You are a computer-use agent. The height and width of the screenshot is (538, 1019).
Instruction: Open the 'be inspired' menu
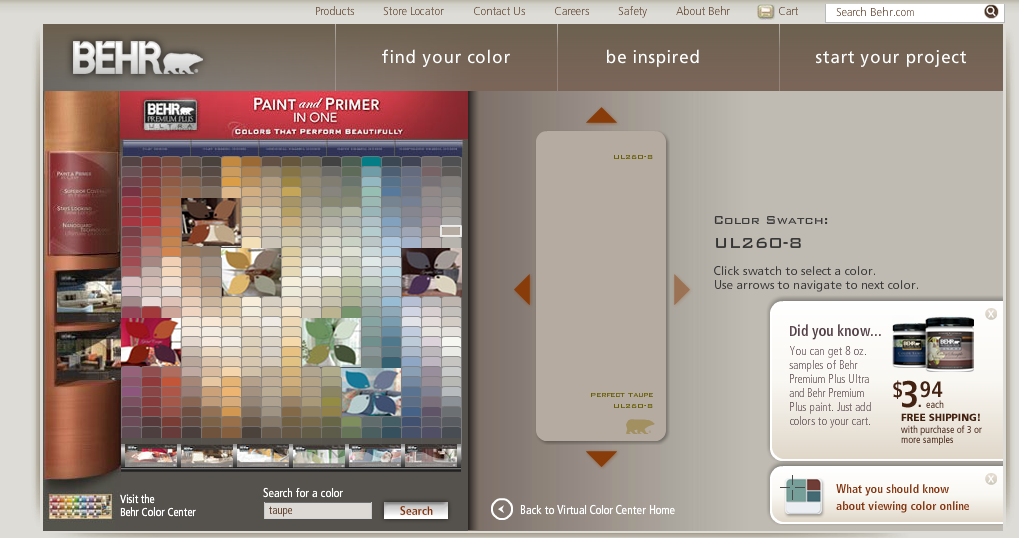[x=652, y=57]
